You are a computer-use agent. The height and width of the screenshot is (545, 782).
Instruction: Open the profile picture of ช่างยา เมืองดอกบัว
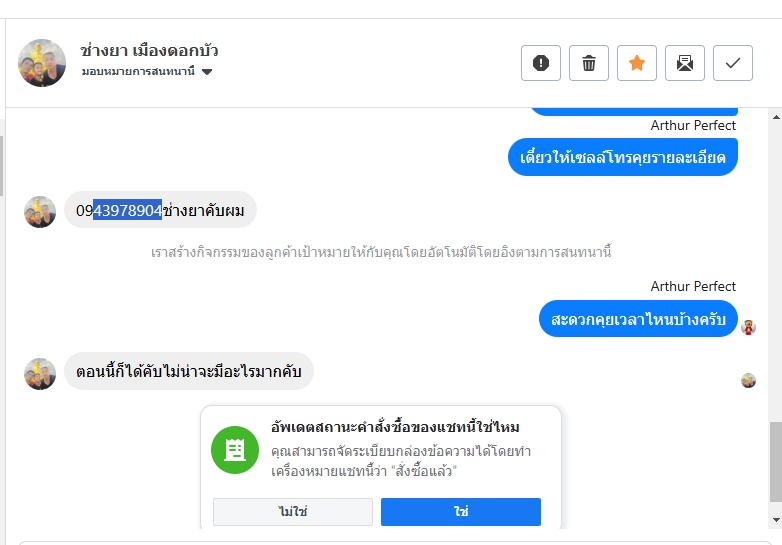tap(42, 63)
